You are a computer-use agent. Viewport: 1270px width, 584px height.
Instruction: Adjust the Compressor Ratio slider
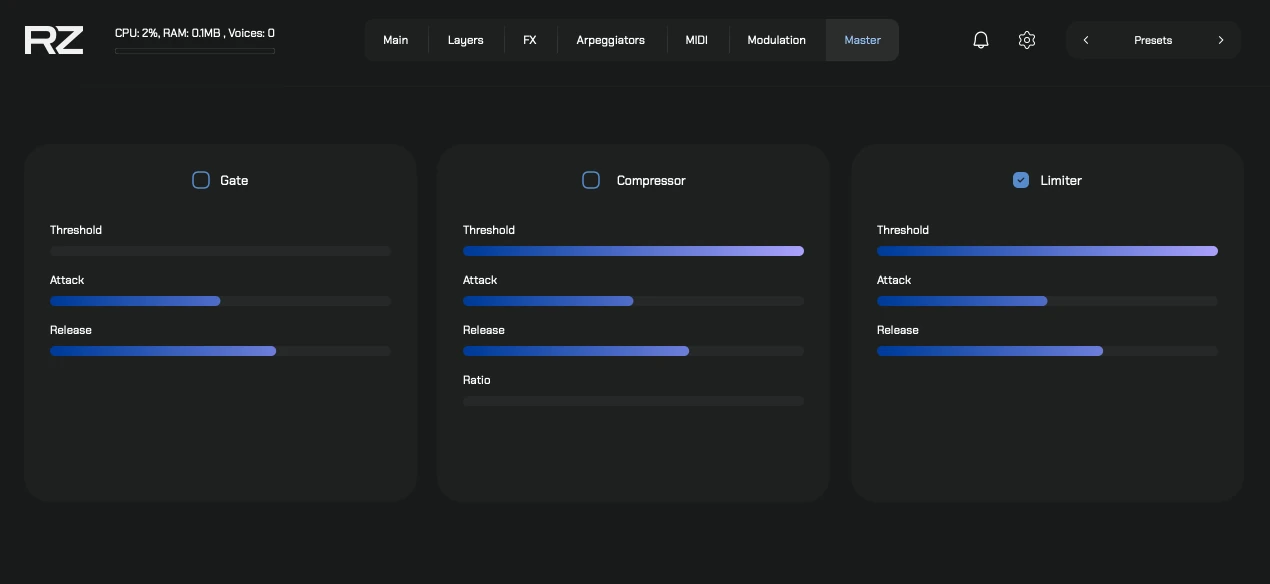[633, 401]
